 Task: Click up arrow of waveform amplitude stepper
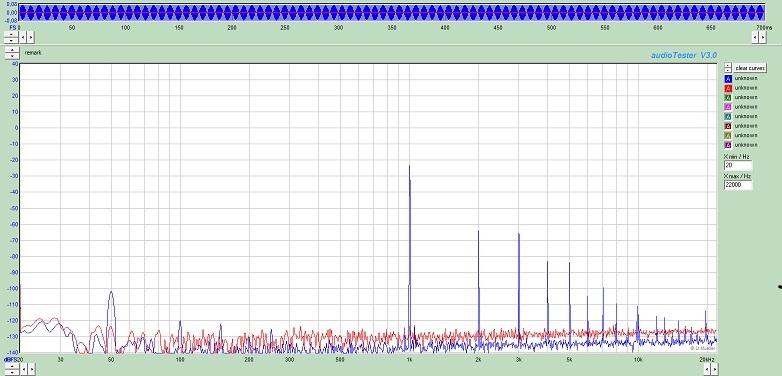[11, 34]
